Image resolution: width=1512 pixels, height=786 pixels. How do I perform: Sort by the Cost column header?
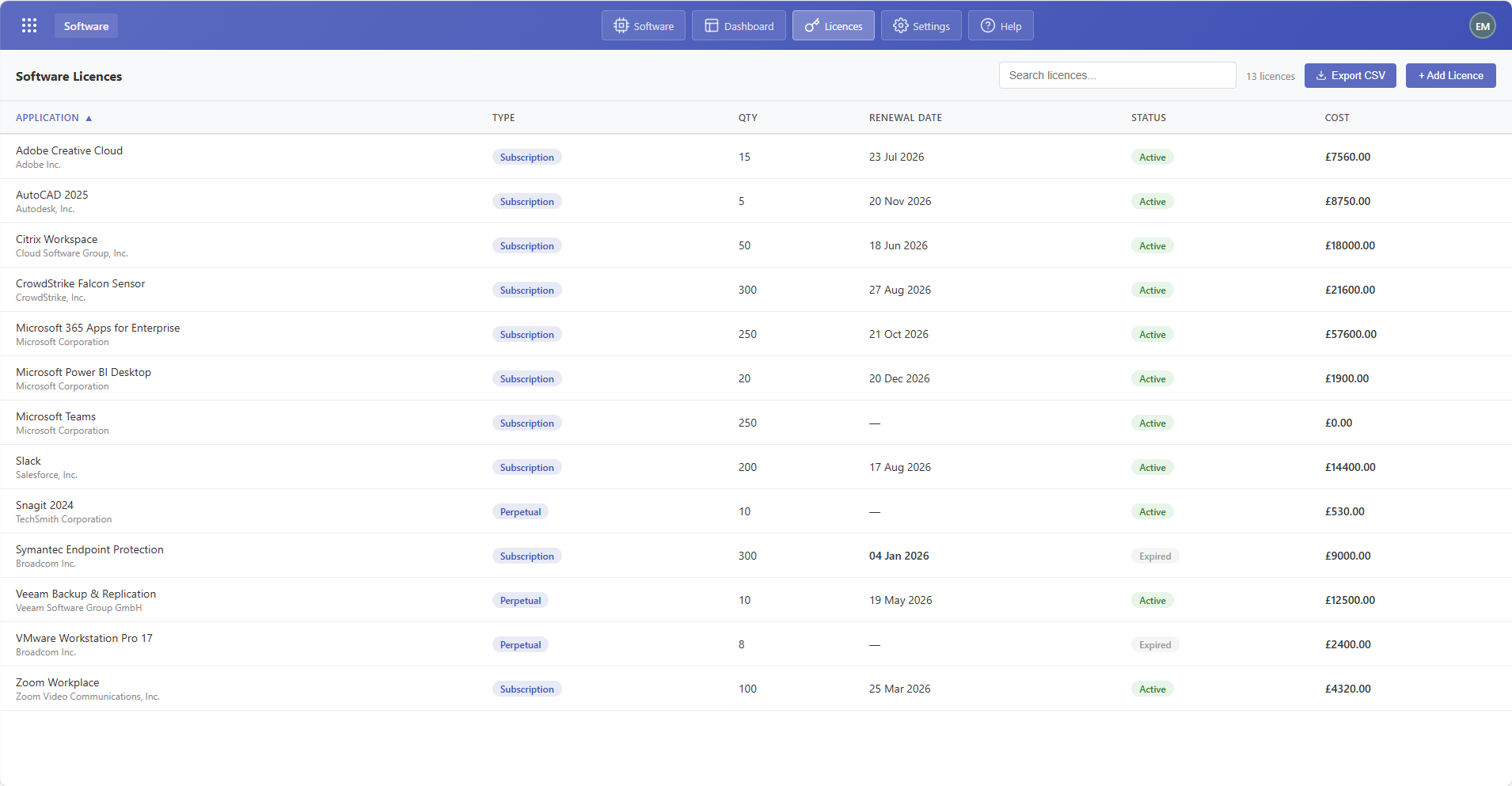[1337, 117]
